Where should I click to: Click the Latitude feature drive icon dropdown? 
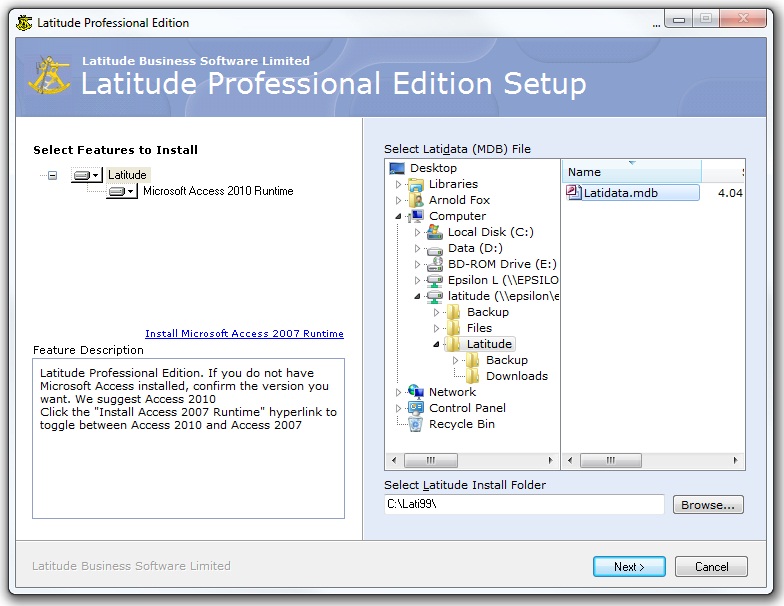point(87,175)
